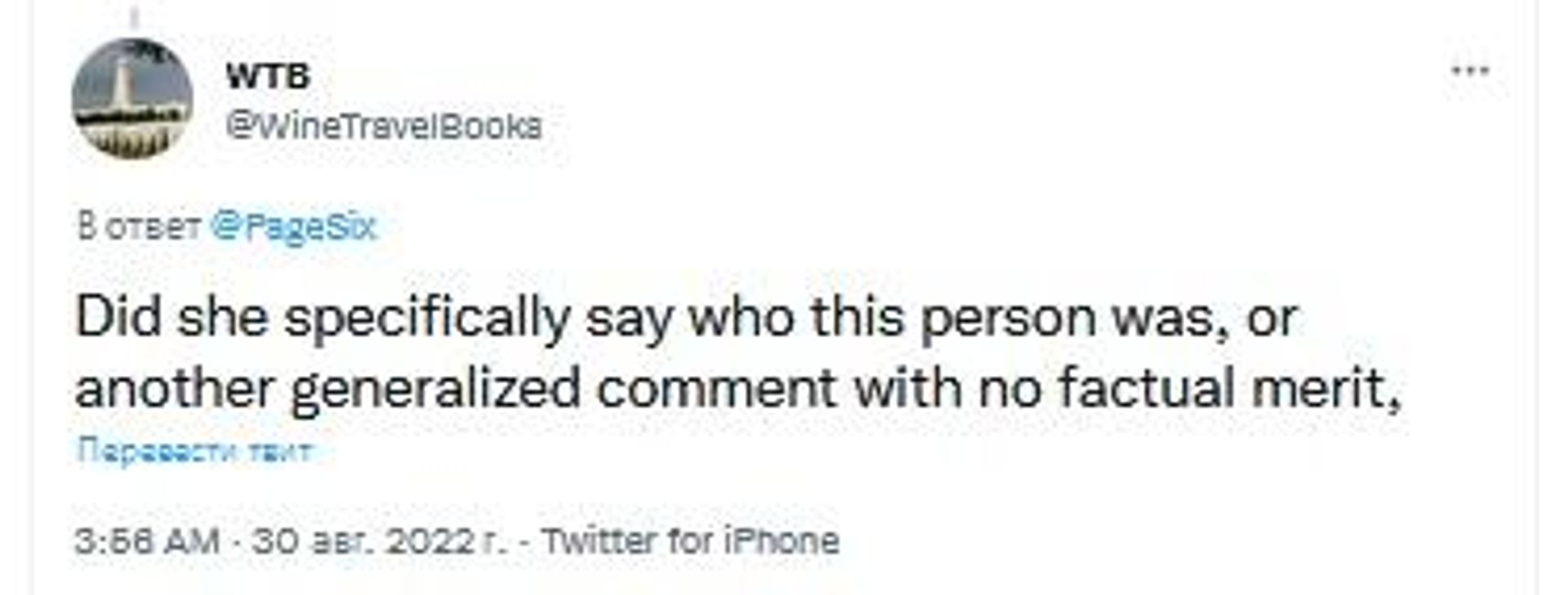
Task: Click the Перевести твит translate link
Action: pos(194,450)
